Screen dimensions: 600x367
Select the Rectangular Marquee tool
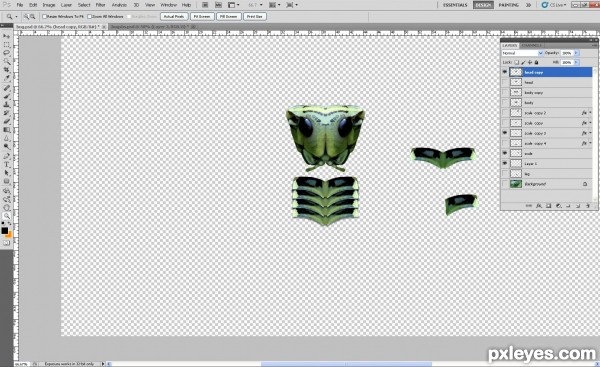[7, 45]
